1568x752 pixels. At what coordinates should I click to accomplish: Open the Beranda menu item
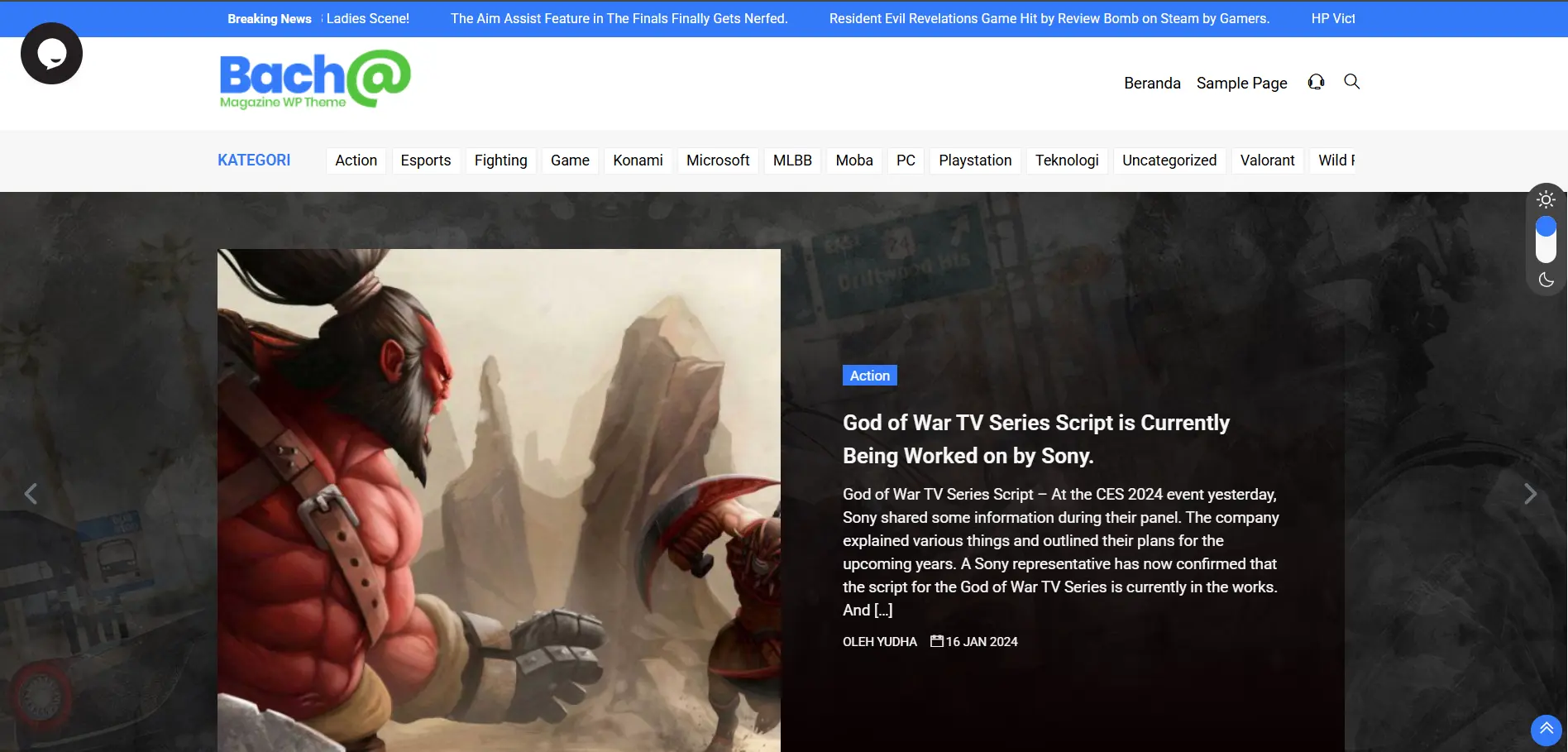1152,83
